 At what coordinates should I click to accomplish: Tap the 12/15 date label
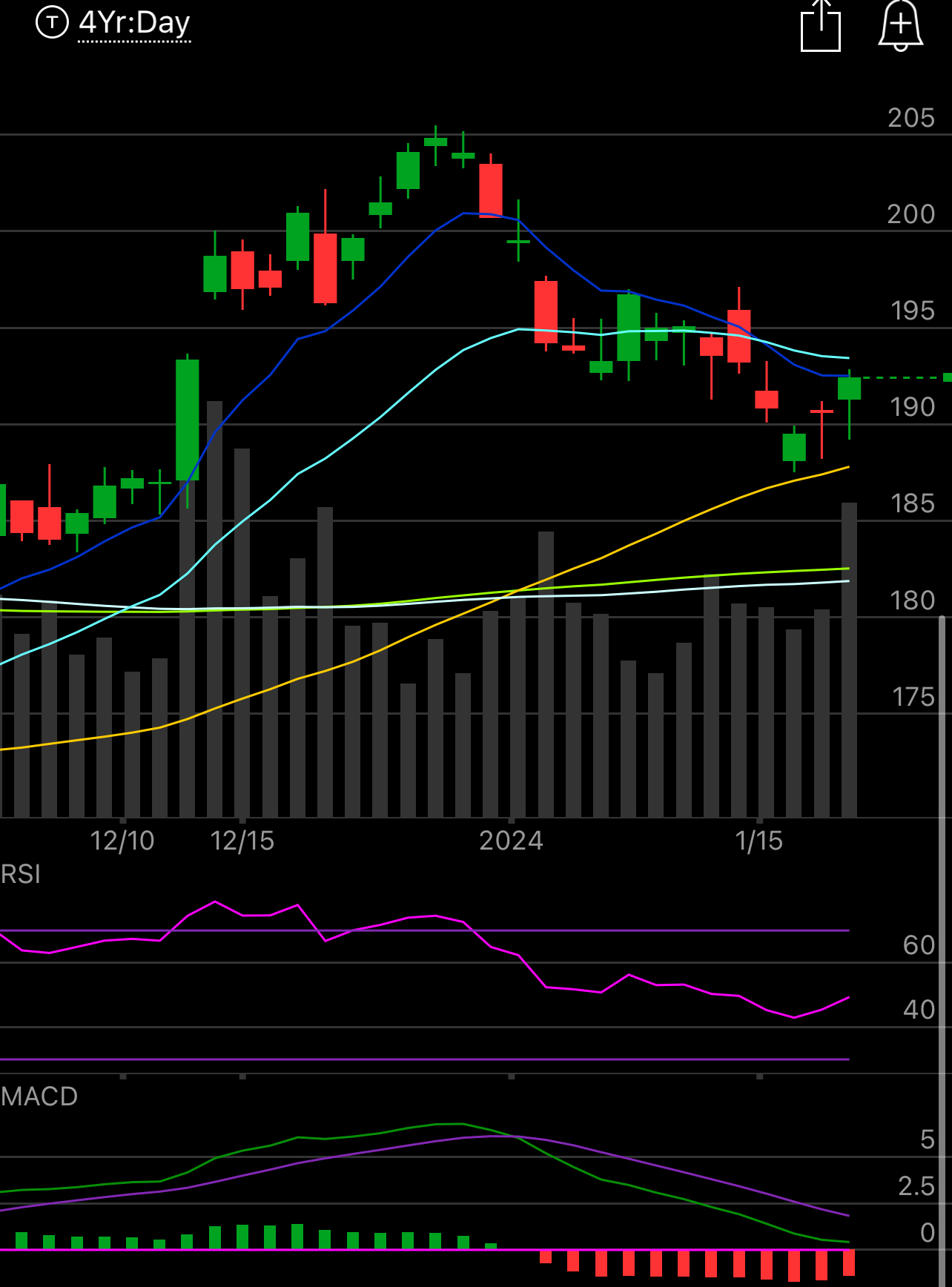pyautogui.click(x=242, y=841)
